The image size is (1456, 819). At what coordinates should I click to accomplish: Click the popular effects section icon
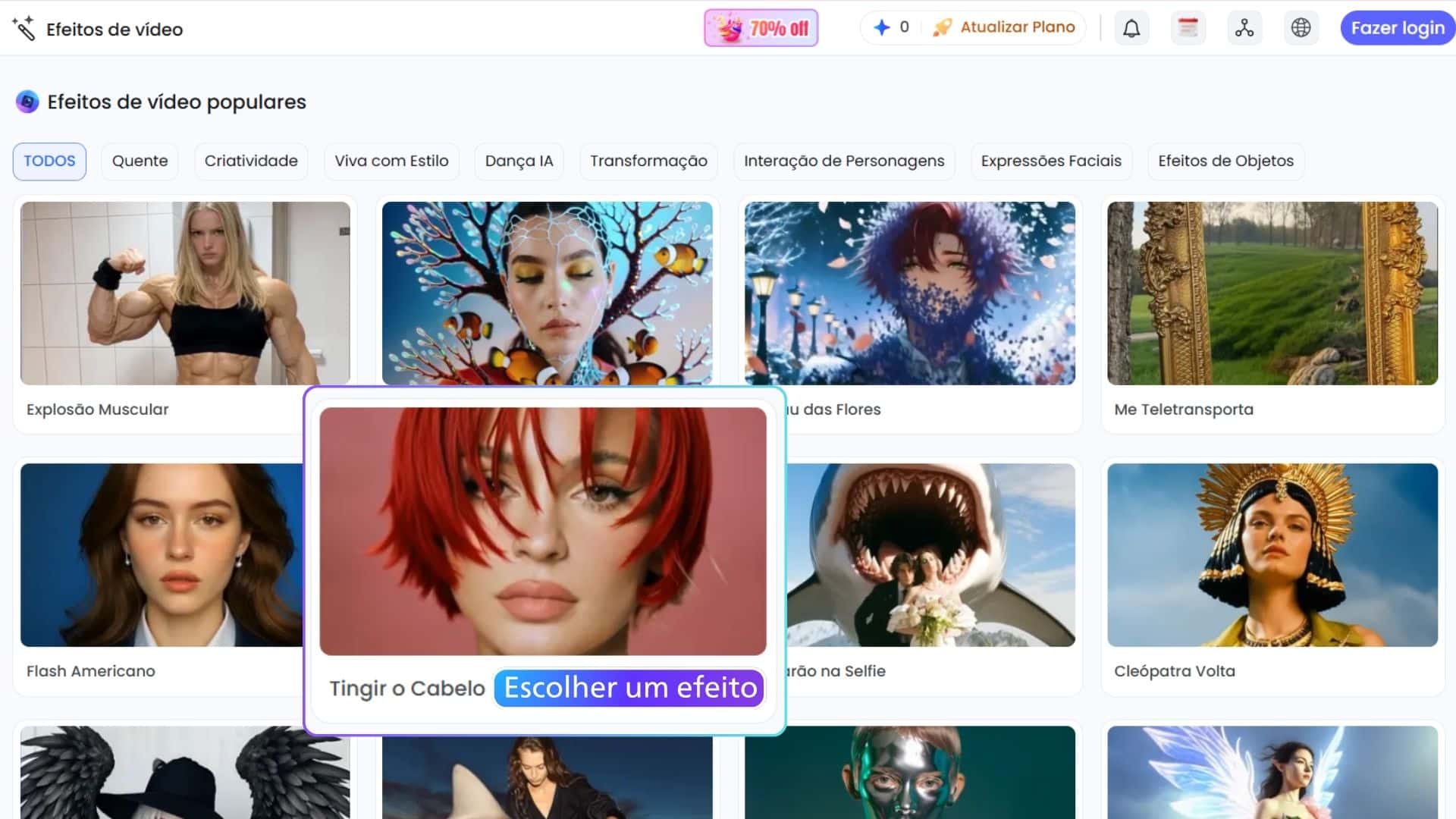tap(27, 102)
